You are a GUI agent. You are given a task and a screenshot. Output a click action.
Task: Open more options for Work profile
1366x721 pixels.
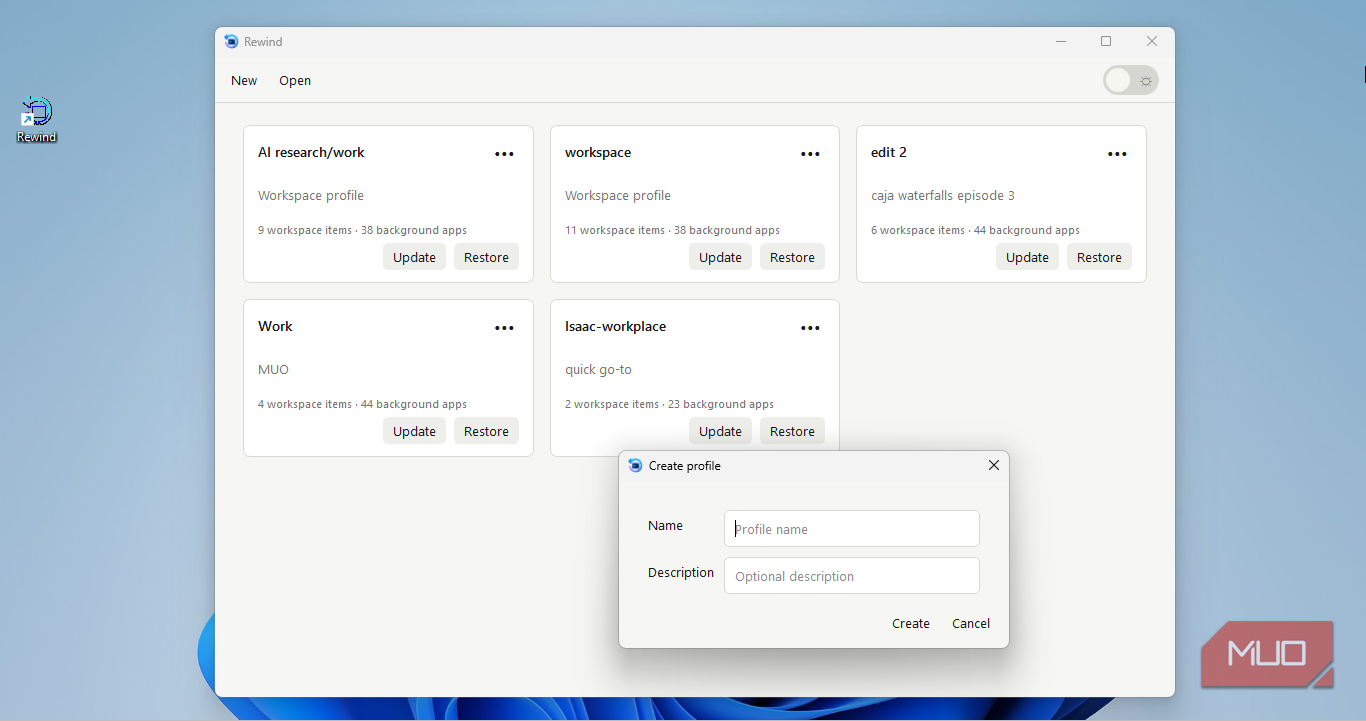pyautogui.click(x=504, y=328)
